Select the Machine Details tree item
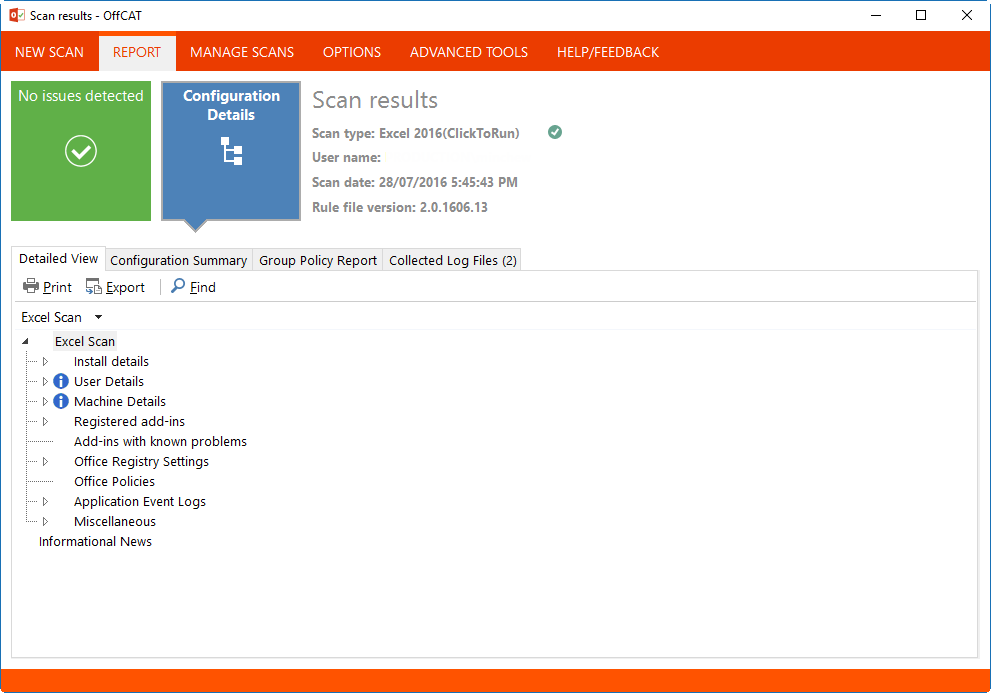The width and height of the screenshot is (991, 693). (120, 402)
